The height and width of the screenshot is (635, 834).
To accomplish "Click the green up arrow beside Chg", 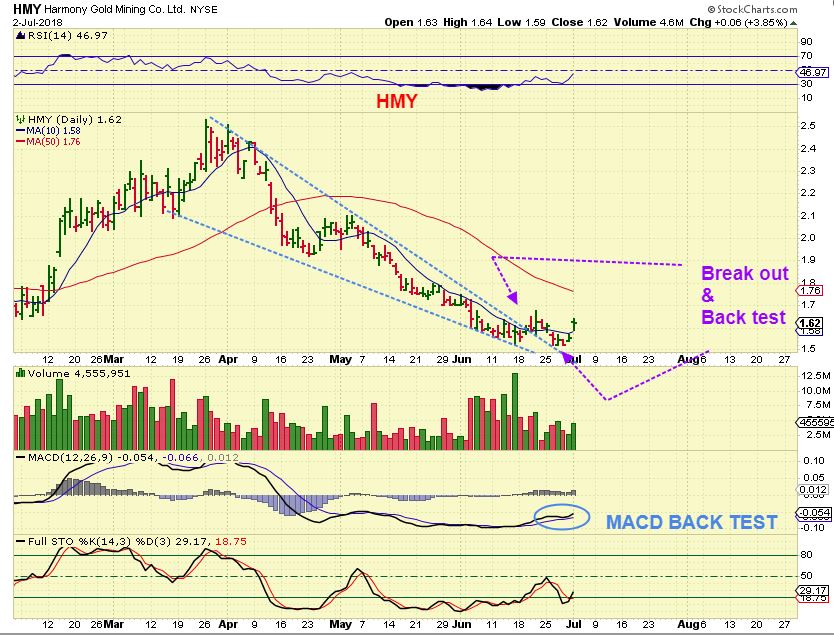I will click(x=794, y=23).
